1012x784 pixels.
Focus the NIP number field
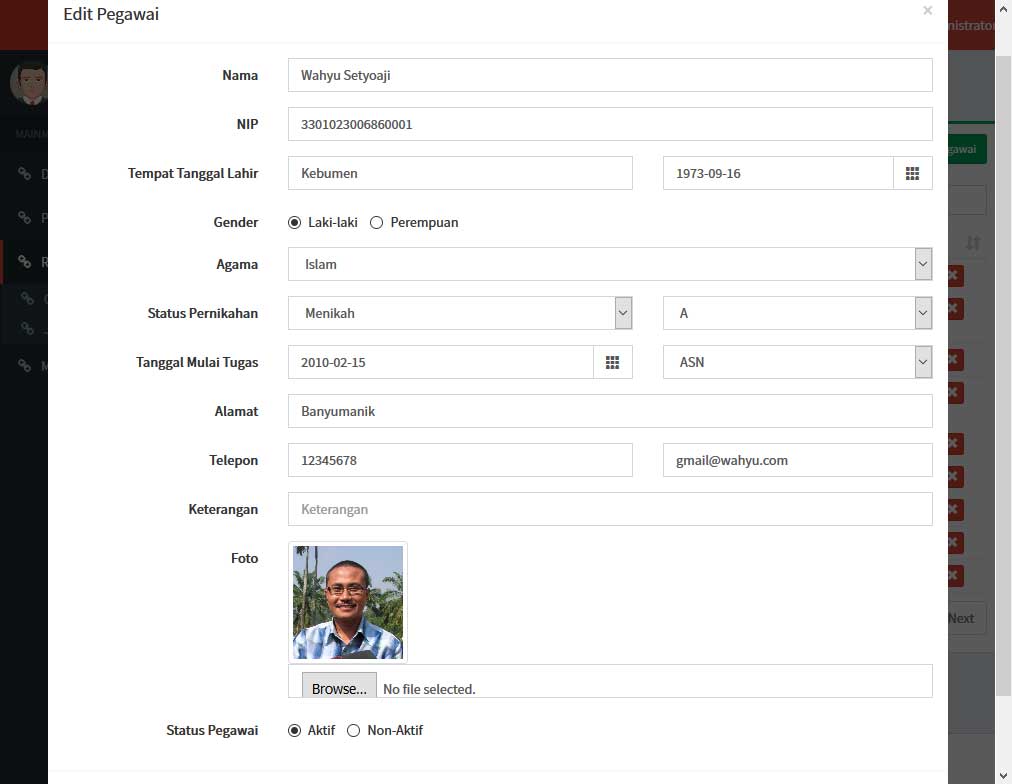pos(610,124)
